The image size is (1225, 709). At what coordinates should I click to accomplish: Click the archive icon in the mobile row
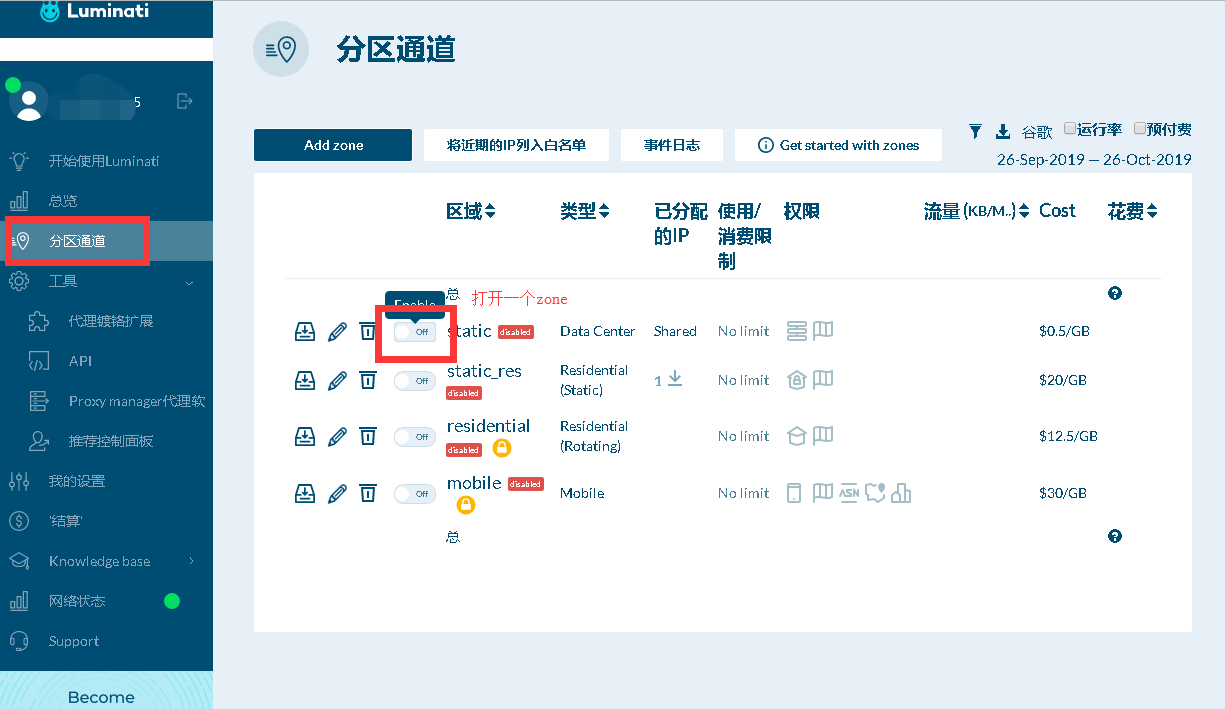pyautogui.click(x=305, y=493)
